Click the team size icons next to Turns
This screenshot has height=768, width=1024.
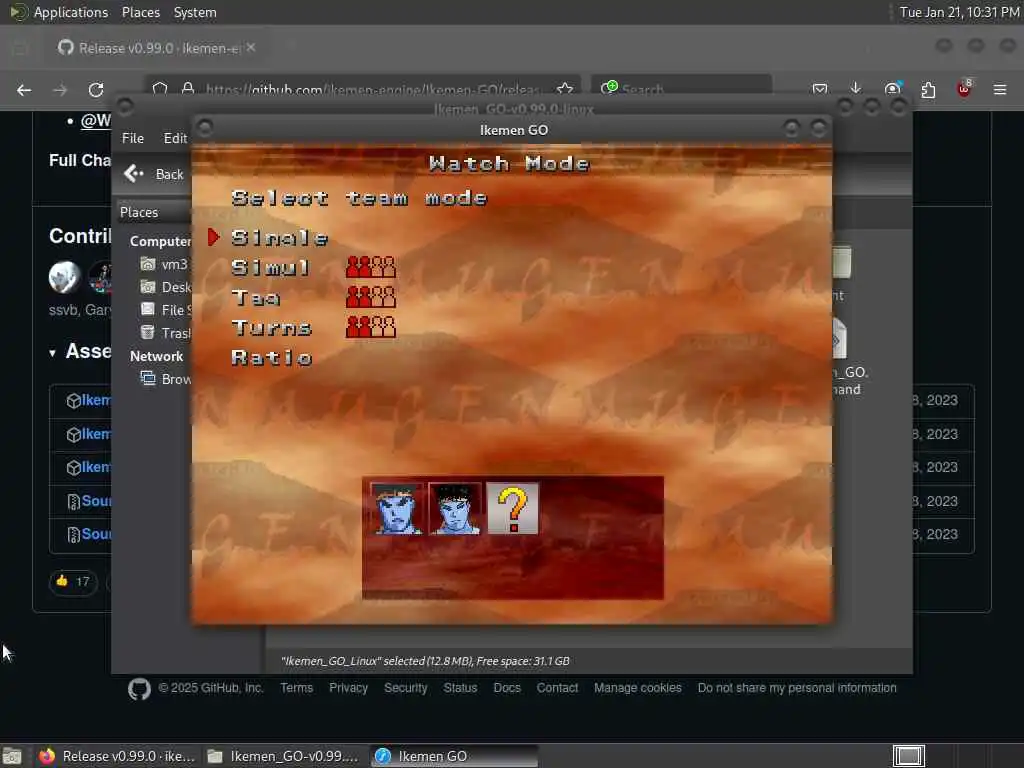pos(370,327)
